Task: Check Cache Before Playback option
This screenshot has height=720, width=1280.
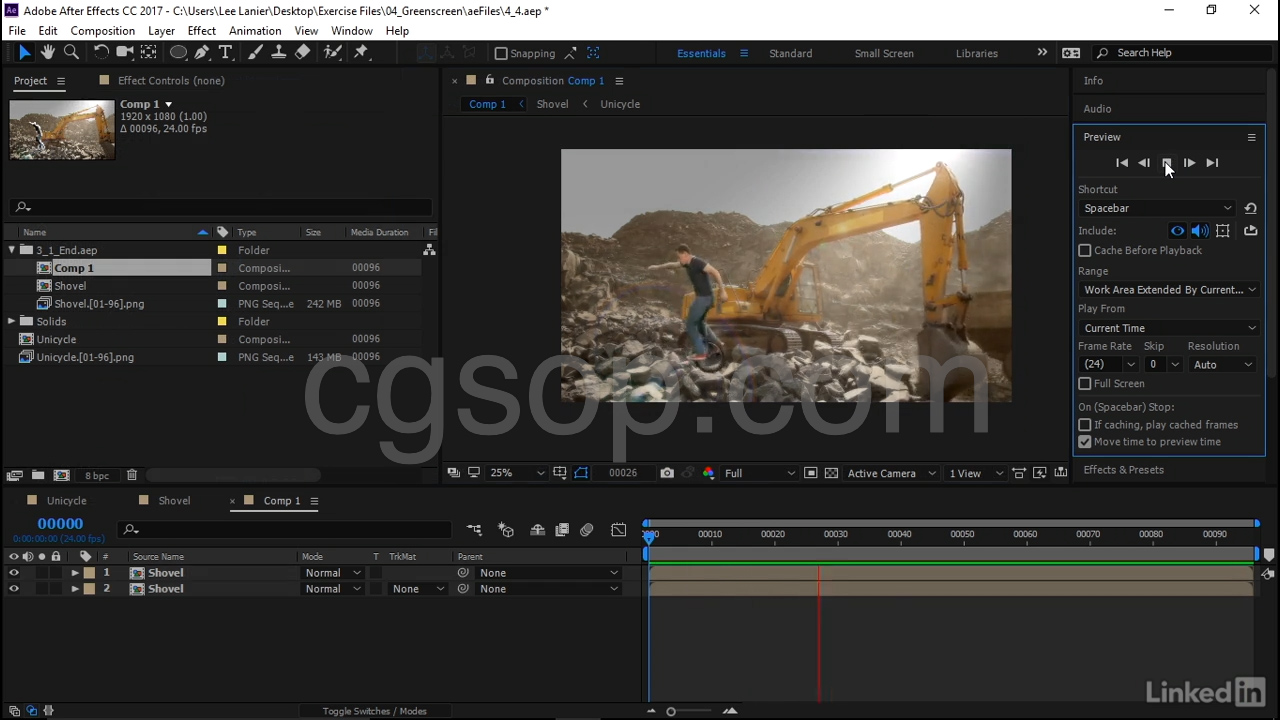Action: pos(1085,250)
